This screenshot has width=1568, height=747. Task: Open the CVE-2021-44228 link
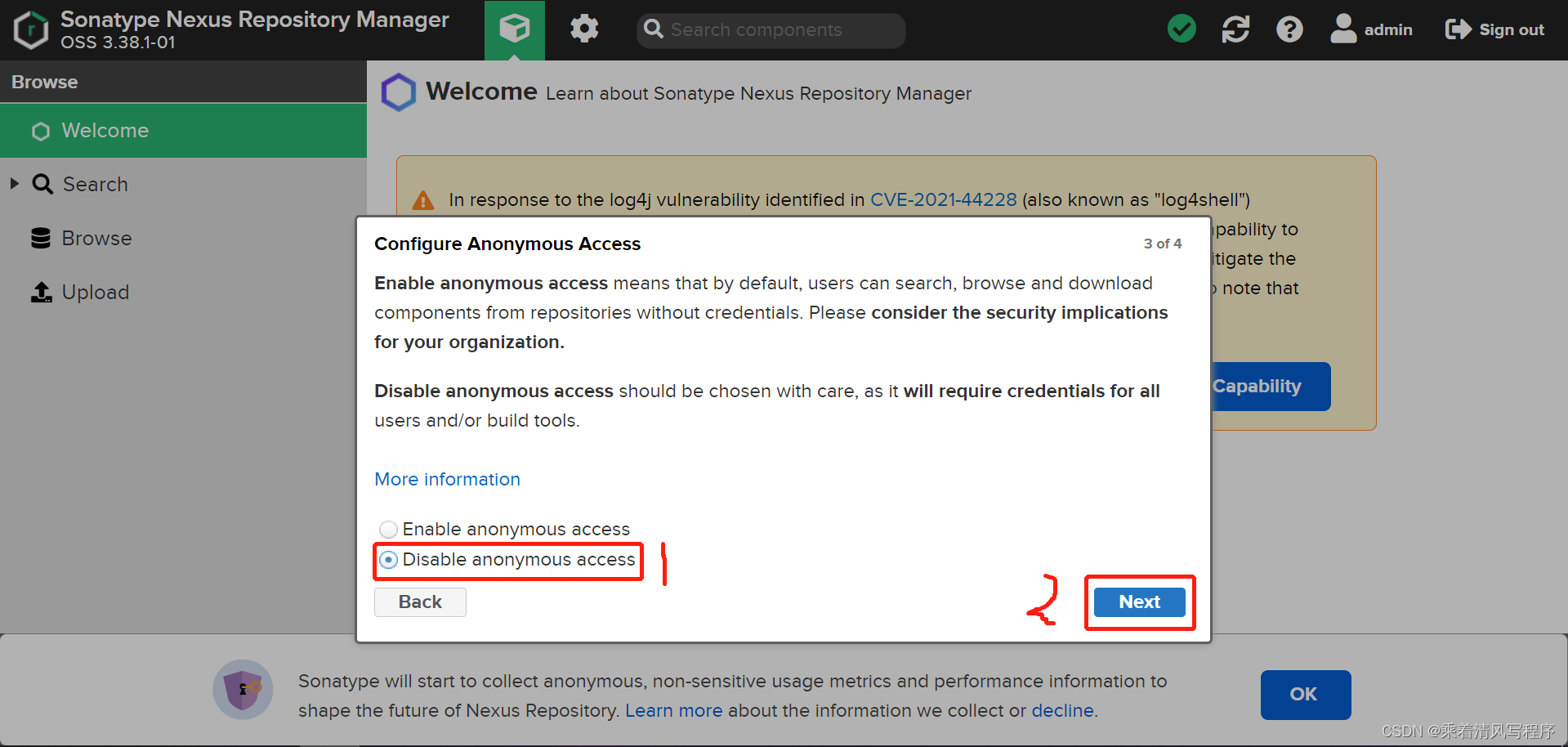point(944,199)
